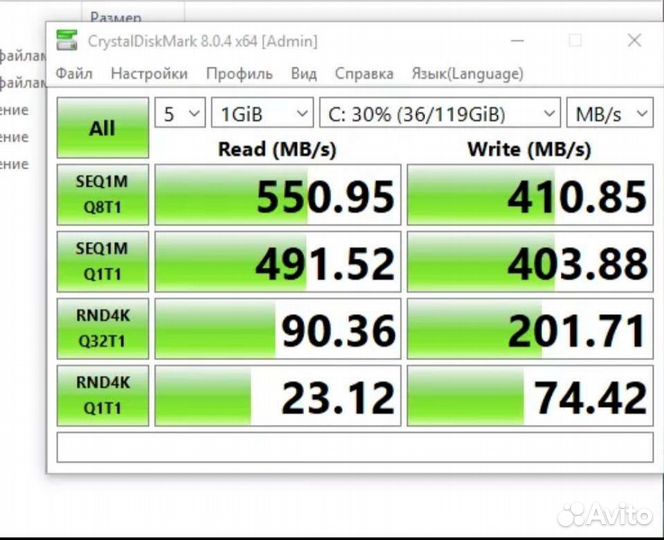
Task: Open the Настройки menu
Action: coord(149,74)
